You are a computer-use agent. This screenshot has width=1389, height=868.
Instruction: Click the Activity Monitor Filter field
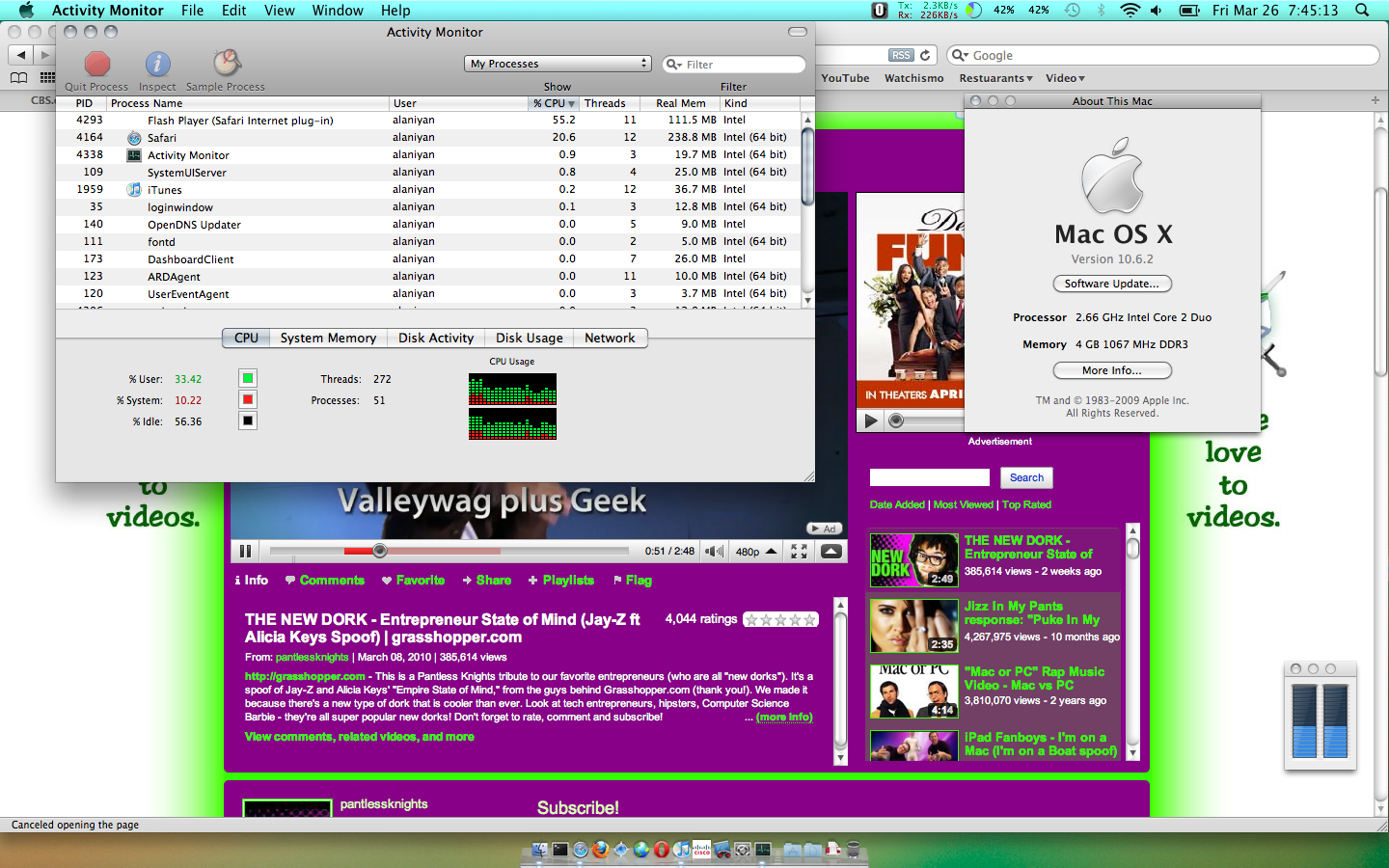click(x=734, y=65)
